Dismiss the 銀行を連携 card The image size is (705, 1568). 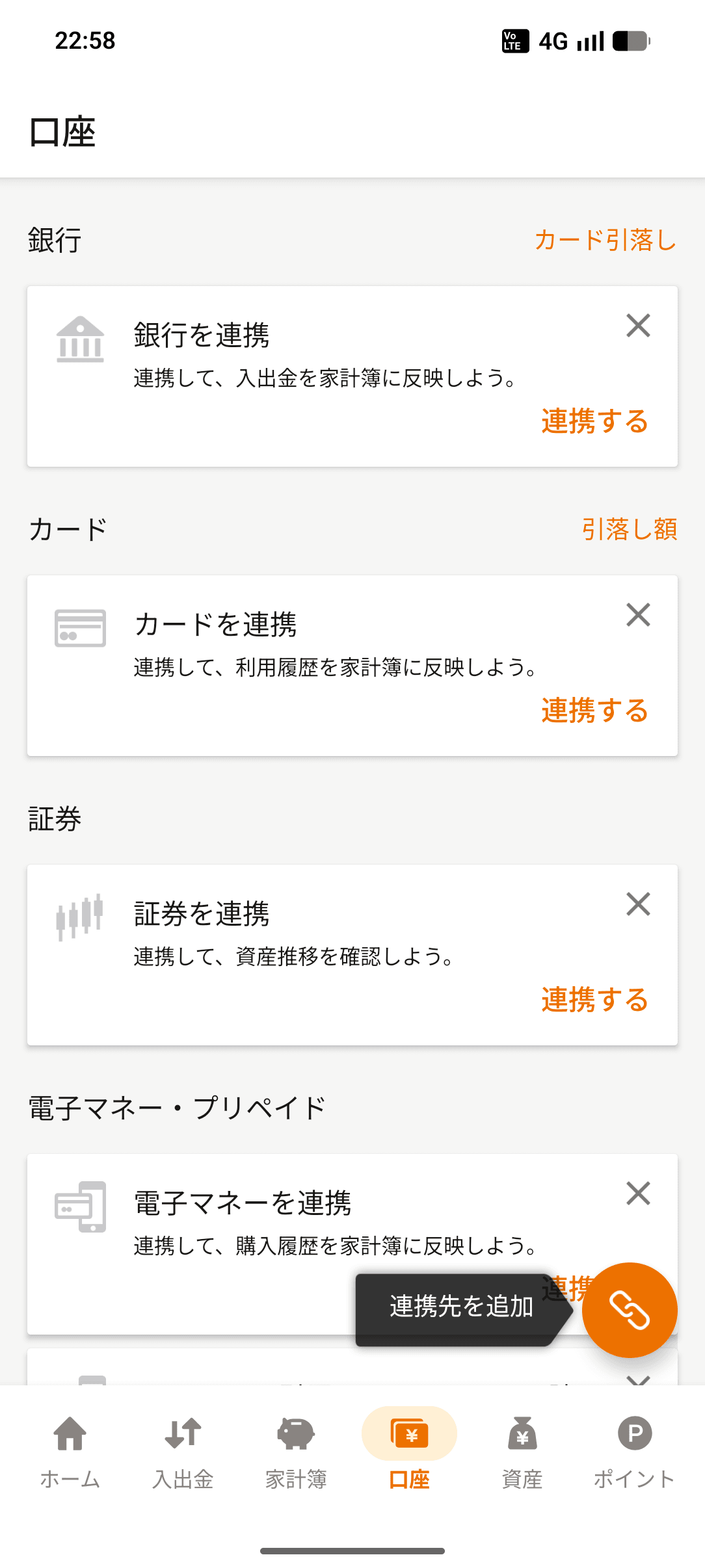click(x=638, y=326)
